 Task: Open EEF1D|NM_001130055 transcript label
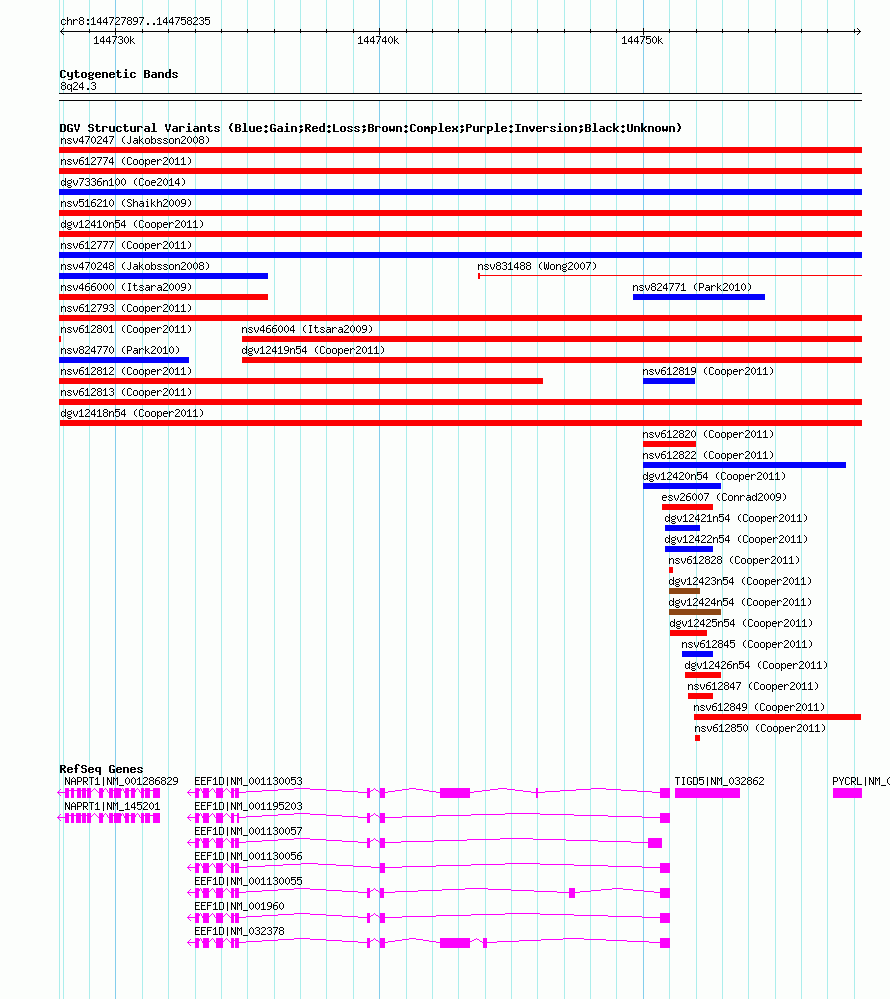(248, 881)
